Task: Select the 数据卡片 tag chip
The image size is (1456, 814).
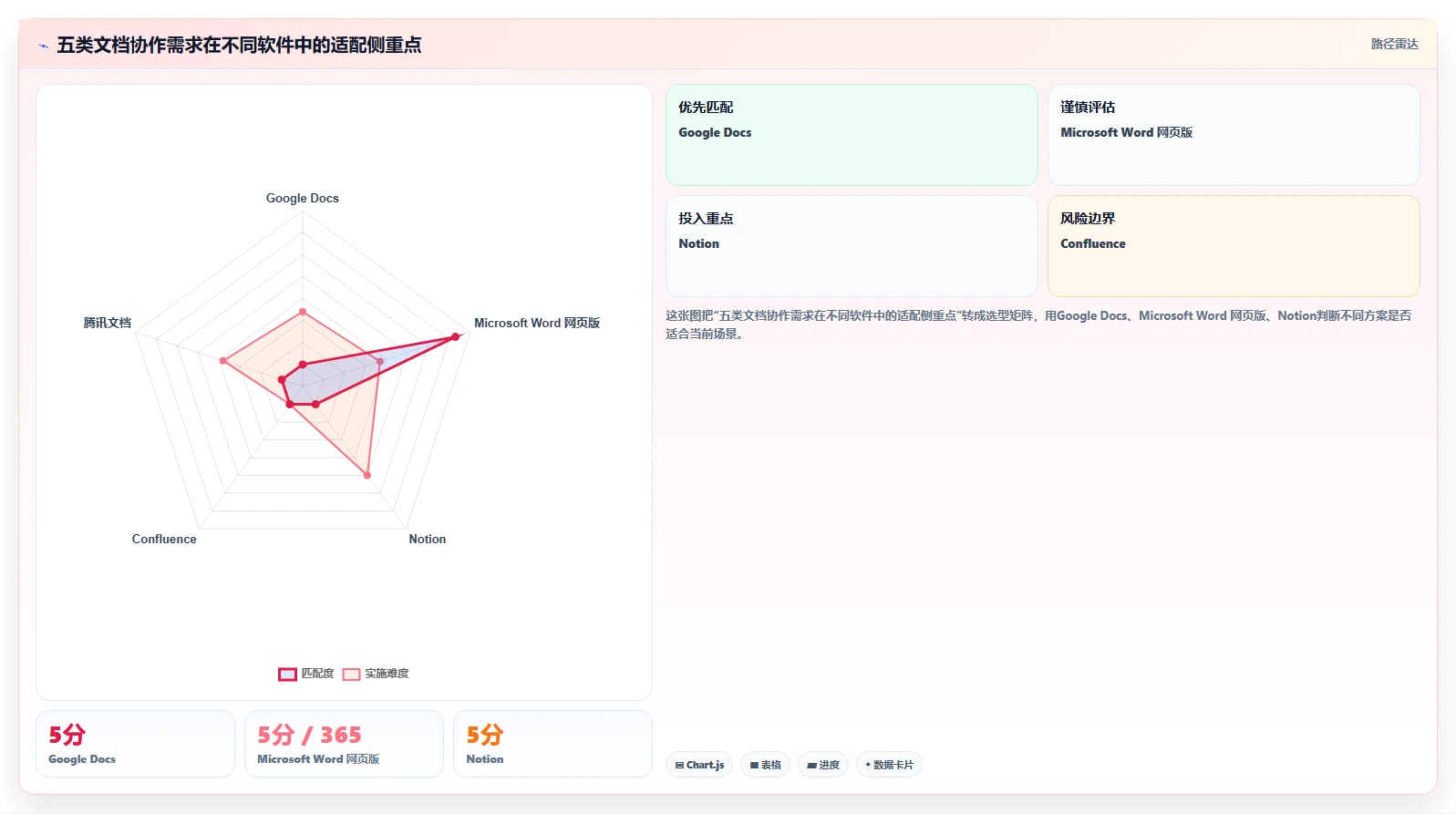Action: pos(889,765)
